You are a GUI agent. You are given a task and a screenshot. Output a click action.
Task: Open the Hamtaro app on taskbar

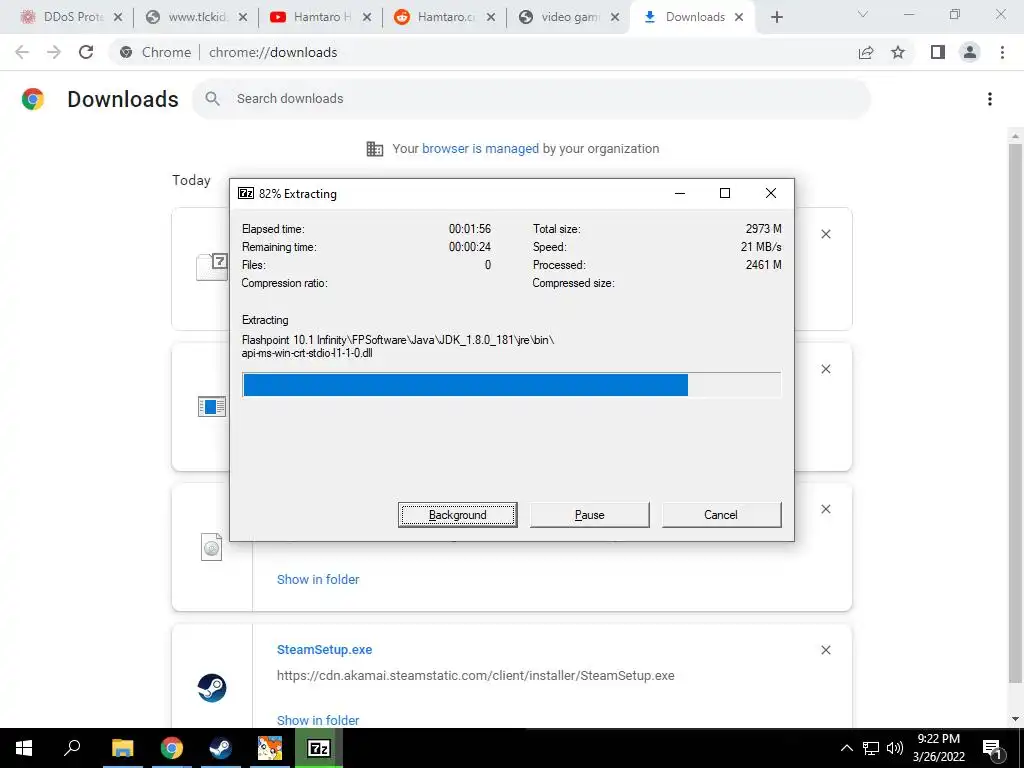269,748
